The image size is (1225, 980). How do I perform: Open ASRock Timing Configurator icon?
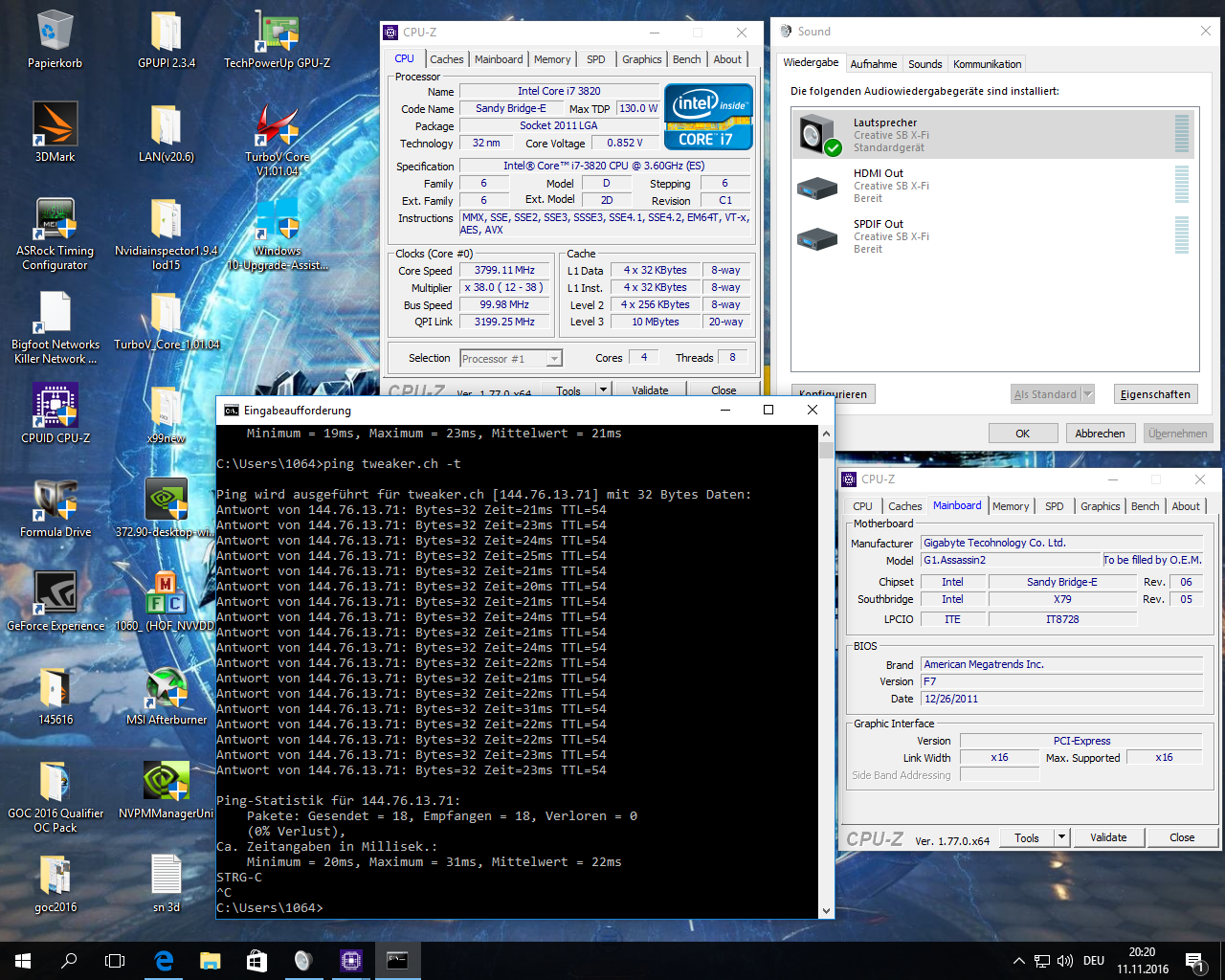[x=55, y=221]
